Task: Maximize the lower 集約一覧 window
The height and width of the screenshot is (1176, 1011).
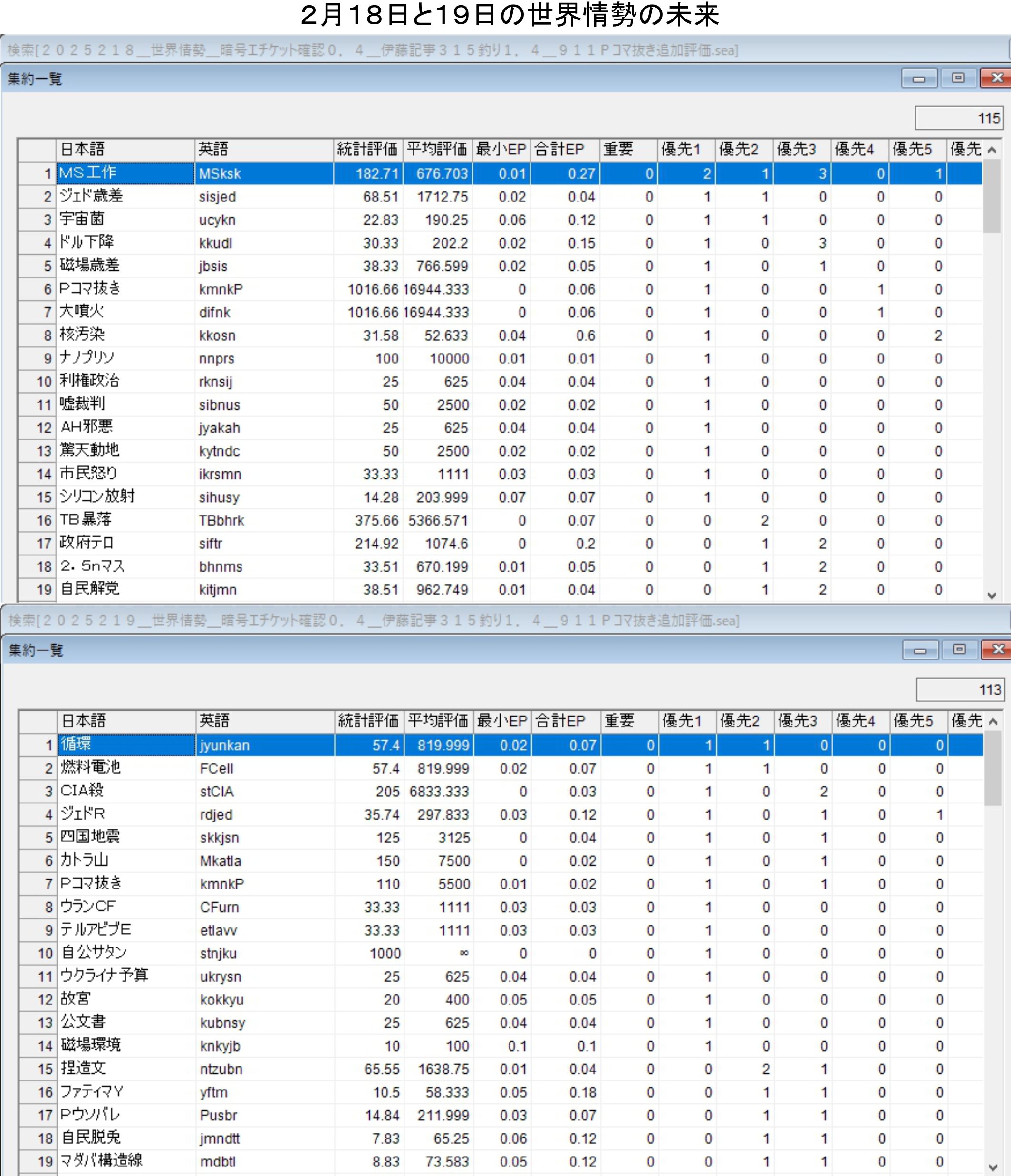Action: [960, 650]
